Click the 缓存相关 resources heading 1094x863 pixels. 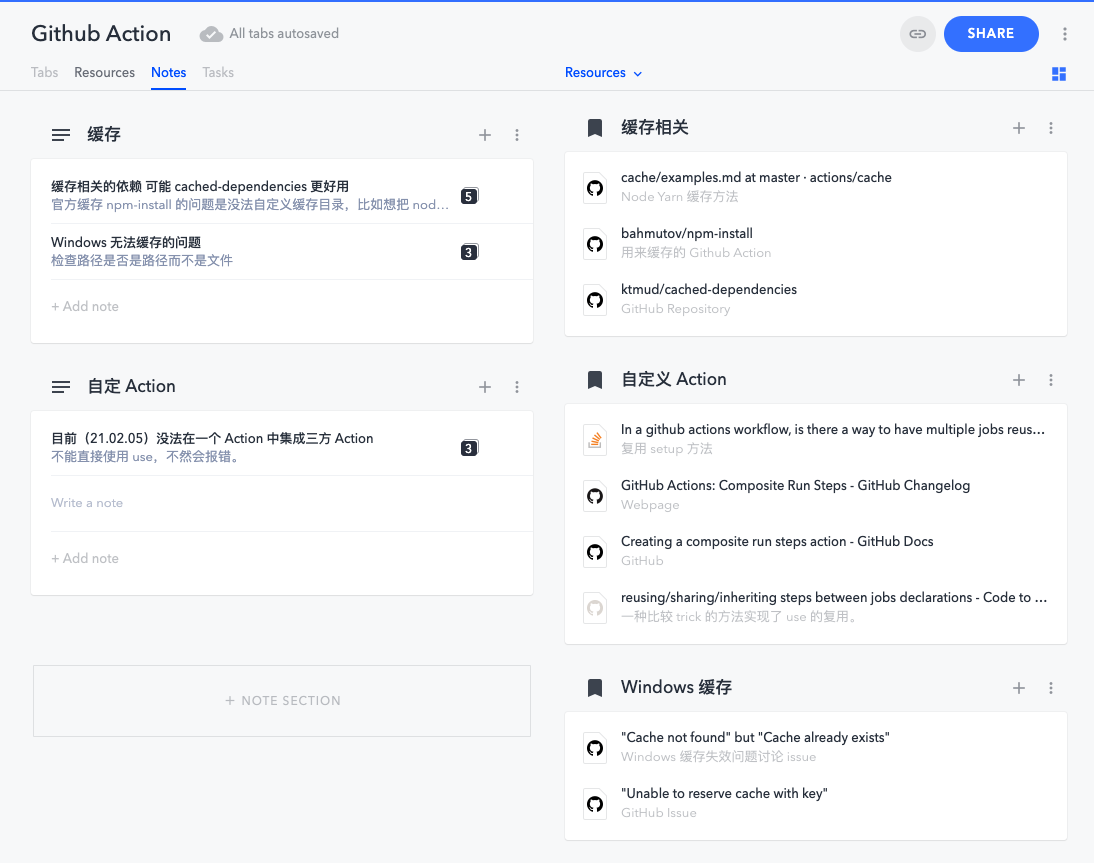coord(654,128)
